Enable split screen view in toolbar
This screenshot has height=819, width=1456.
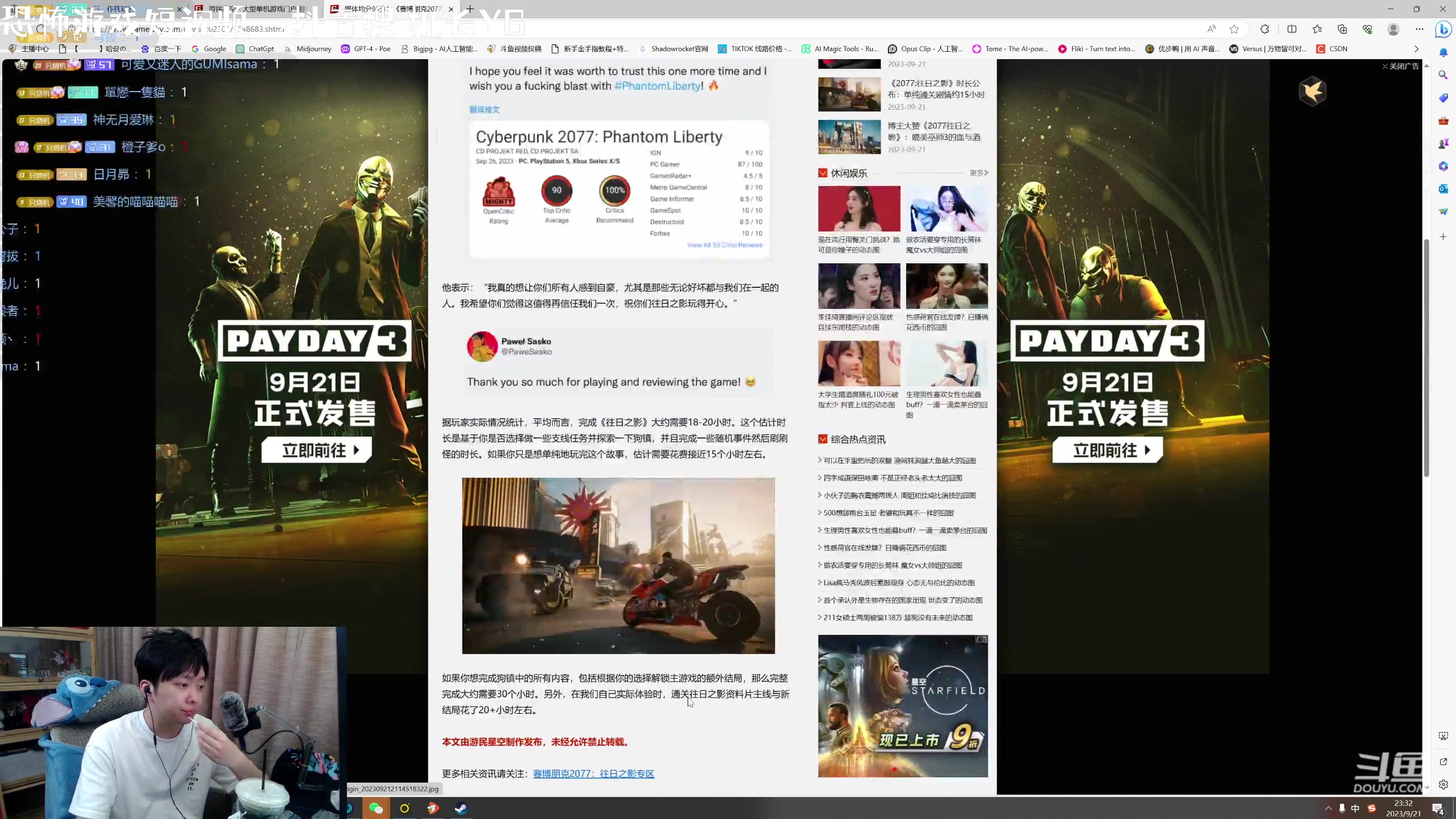click(x=1292, y=29)
